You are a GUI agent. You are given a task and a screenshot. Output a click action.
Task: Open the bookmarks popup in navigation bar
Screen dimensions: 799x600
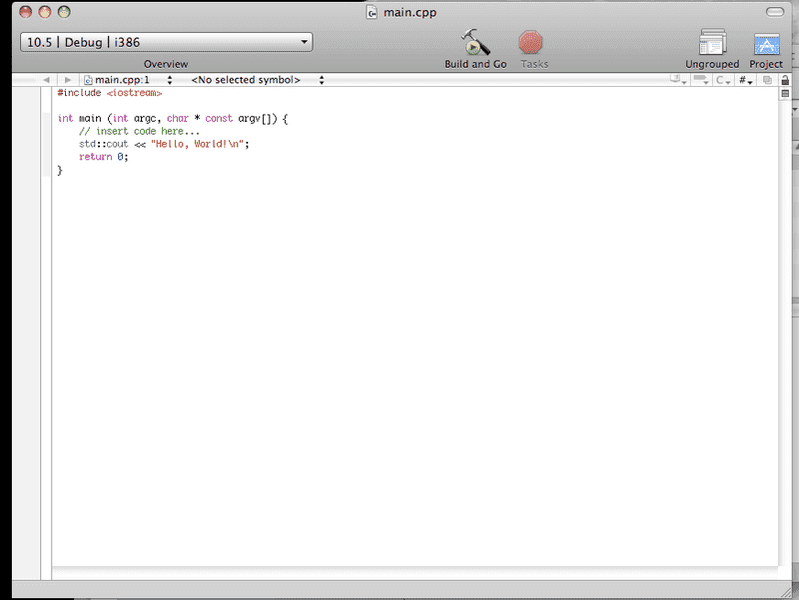pyautogui.click(x=678, y=80)
